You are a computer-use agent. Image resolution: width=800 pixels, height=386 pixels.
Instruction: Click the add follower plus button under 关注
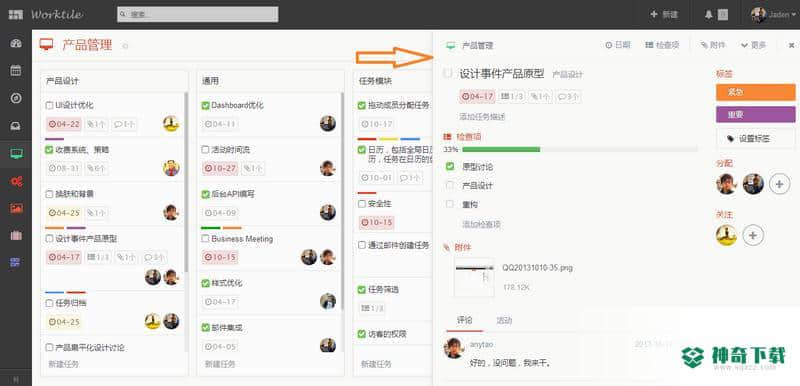pos(753,235)
